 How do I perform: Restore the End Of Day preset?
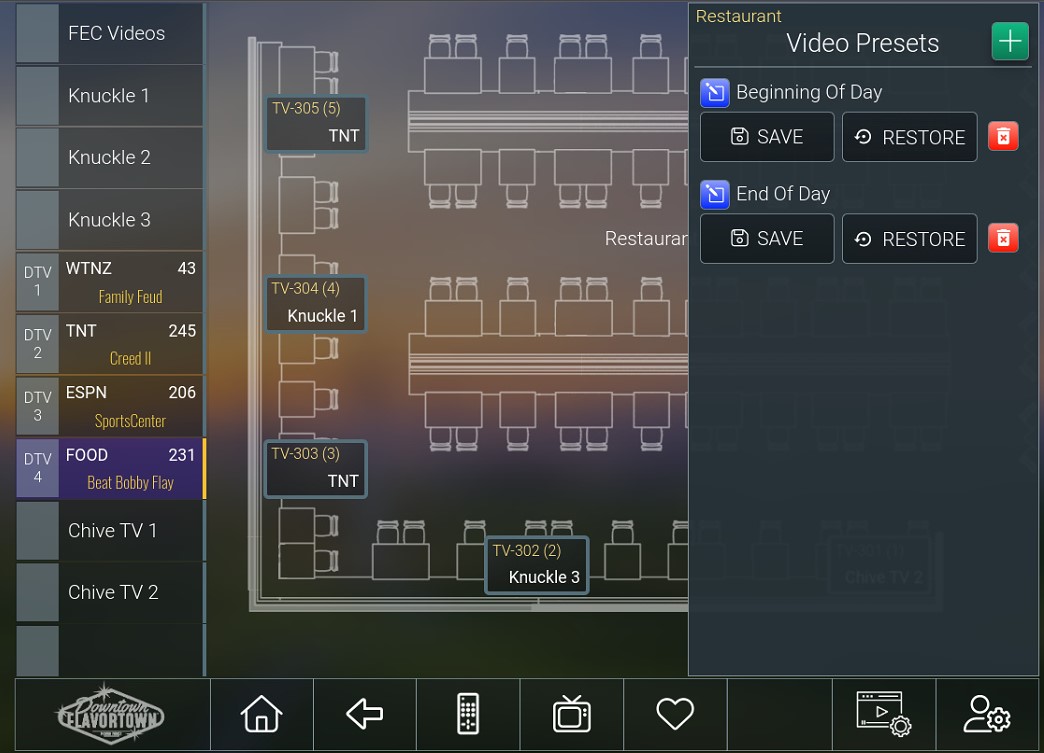910,238
